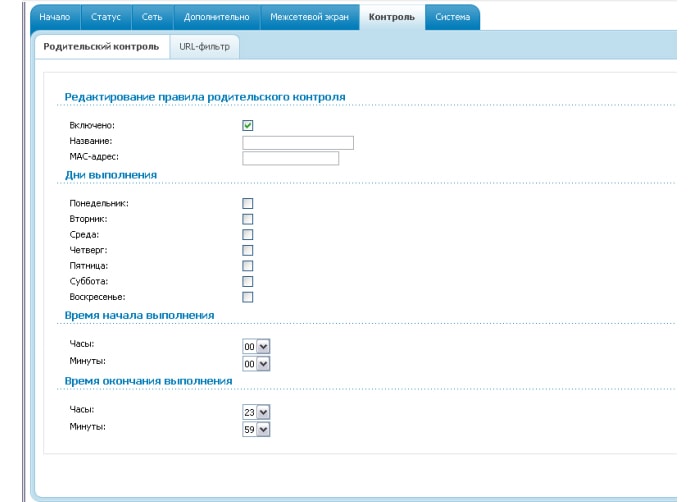700x502 pixels.
Task: Open the Система tab
Action: [x=453, y=17]
